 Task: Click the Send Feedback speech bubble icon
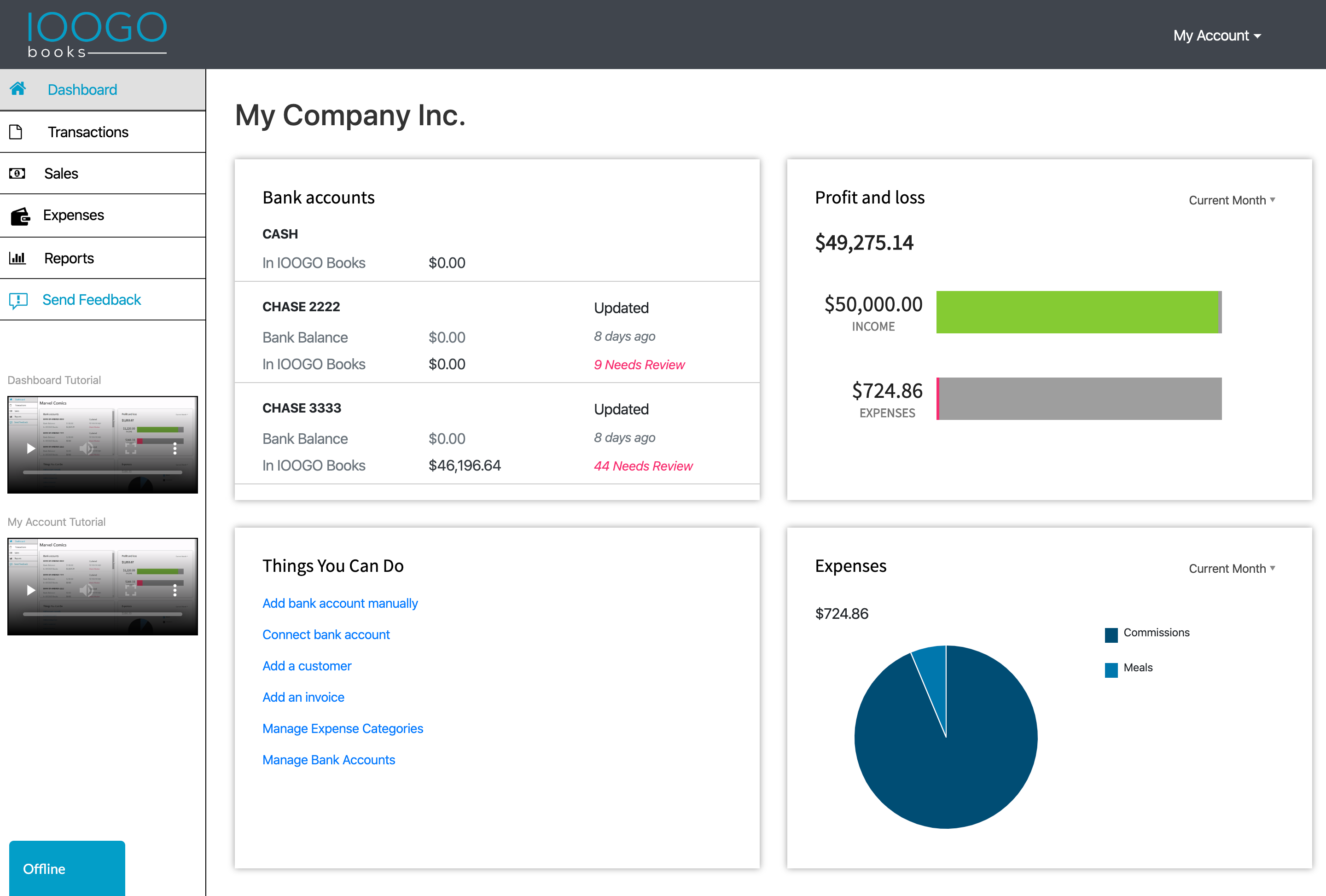(x=18, y=300)
